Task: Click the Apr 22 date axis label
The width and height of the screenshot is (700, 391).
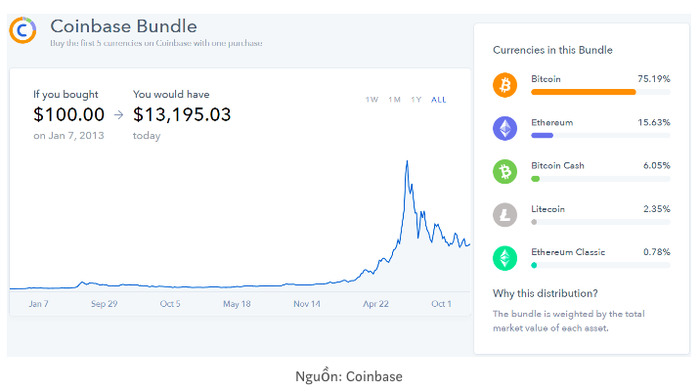Action: click(x=375, y=304)
